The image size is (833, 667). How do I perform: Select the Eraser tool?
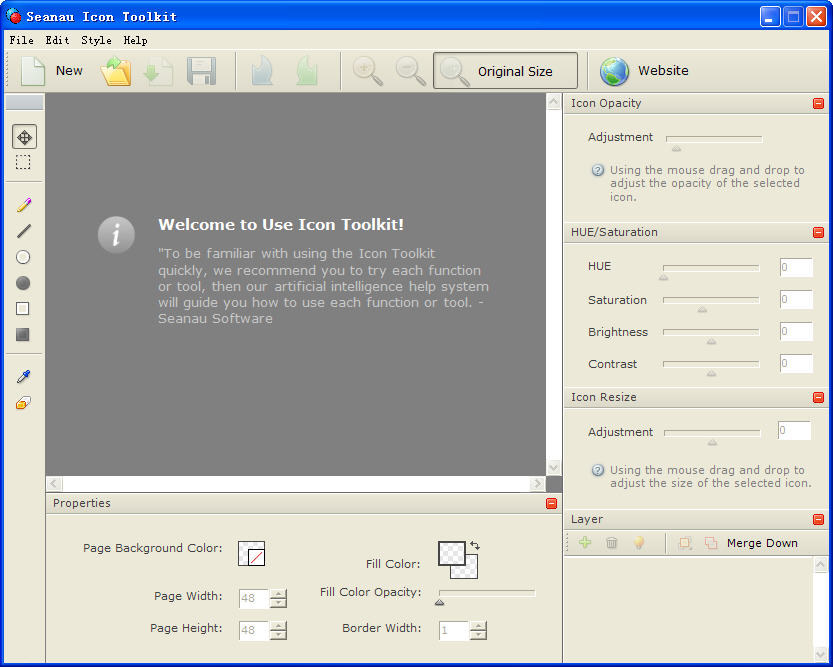coord(23,403)
